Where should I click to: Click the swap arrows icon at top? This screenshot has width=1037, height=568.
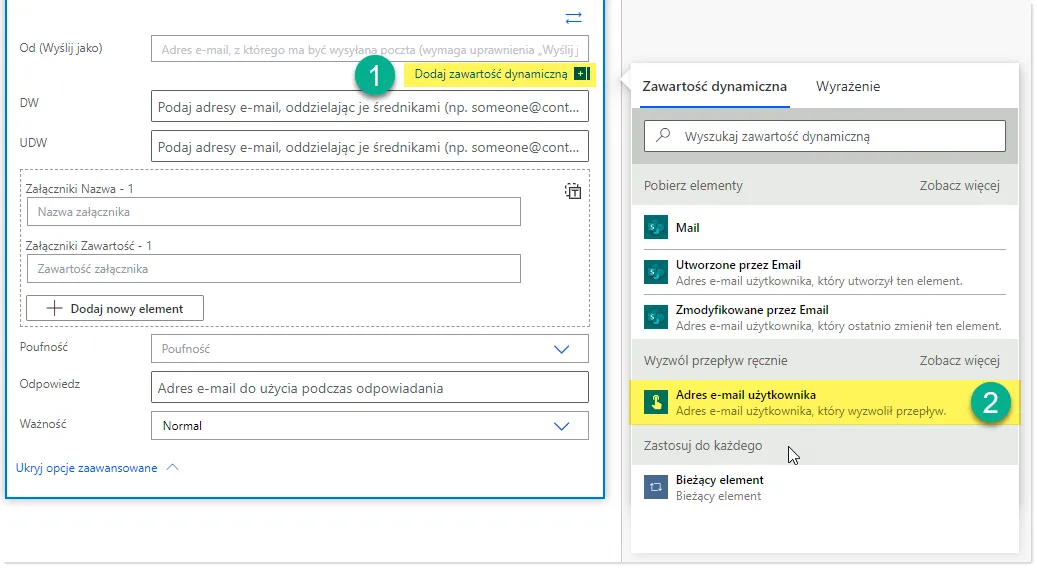(x=573, y=17)
